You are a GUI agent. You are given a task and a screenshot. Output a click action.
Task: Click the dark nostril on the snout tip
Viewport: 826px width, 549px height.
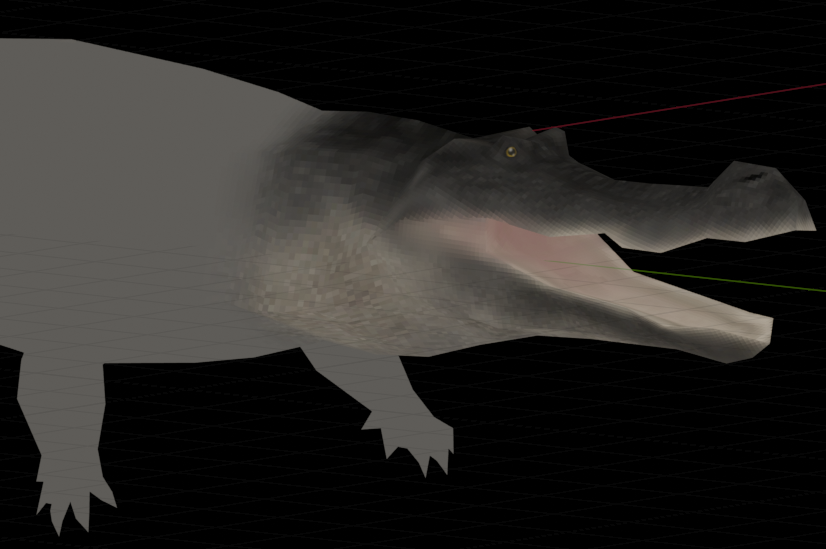[x=755, y=177]
